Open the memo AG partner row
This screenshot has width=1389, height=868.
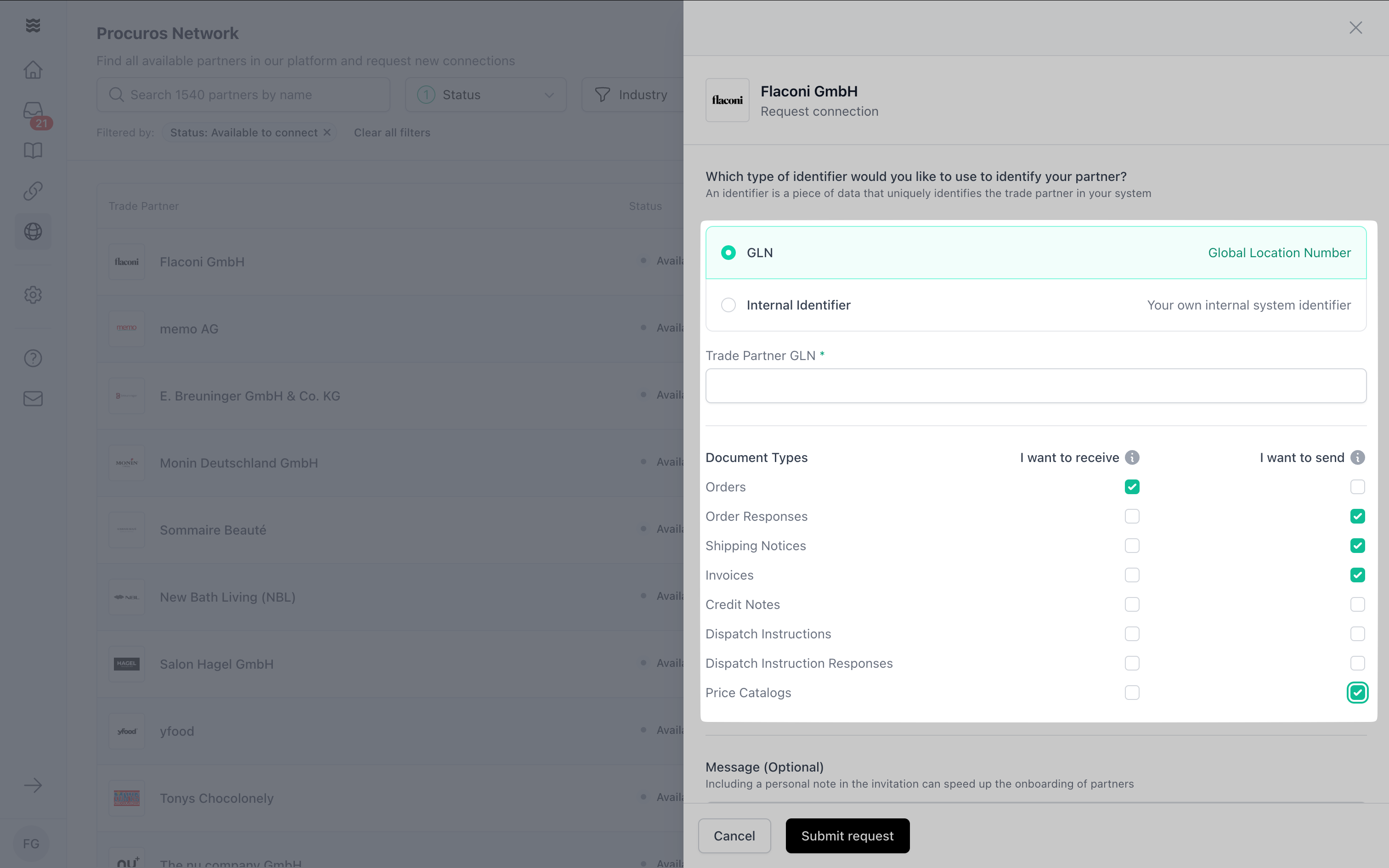point(390,329)
